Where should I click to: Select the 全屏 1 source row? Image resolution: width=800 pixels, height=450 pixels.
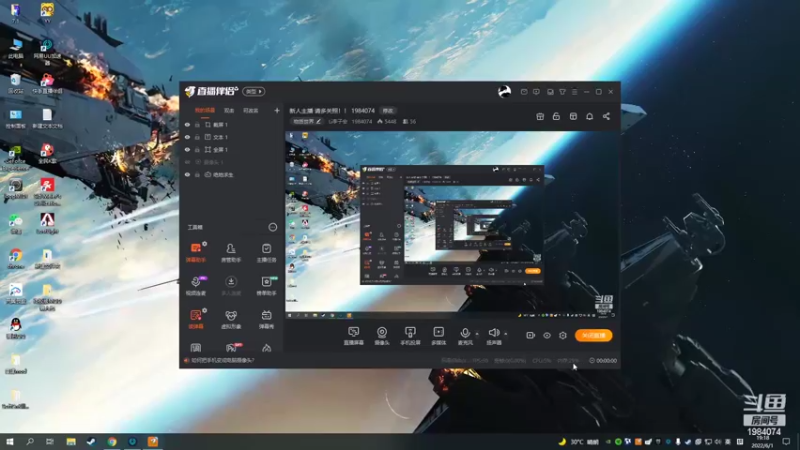coord(232,149)
